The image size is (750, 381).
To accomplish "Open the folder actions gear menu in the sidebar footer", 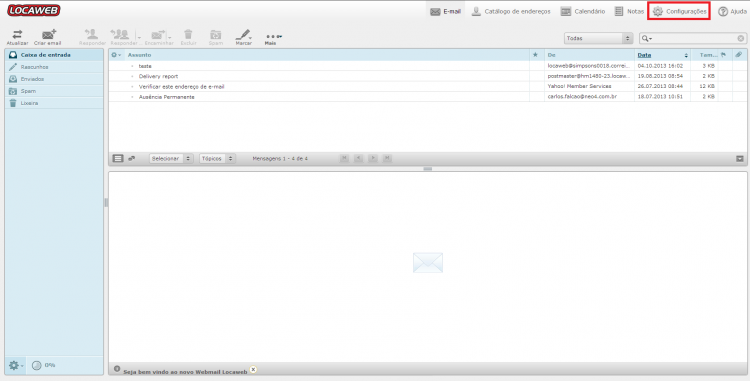I will click(15, 366).
